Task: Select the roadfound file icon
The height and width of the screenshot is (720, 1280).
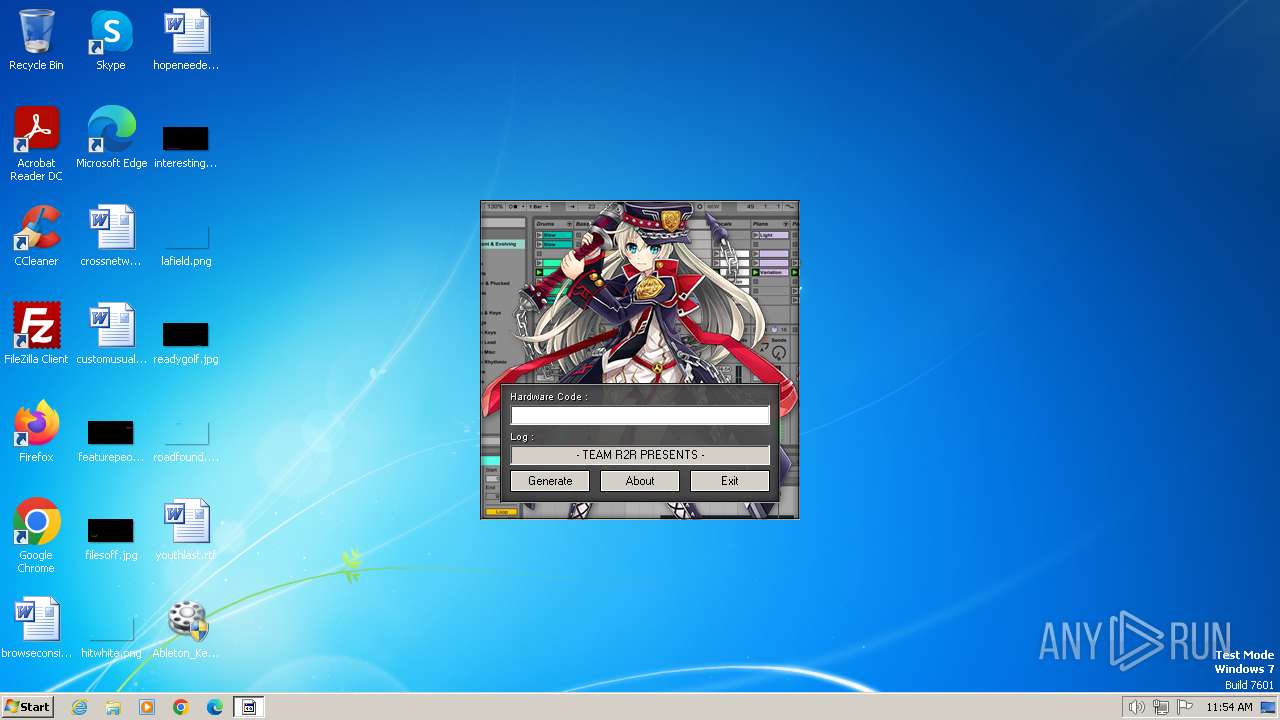Action: [186, 439]
